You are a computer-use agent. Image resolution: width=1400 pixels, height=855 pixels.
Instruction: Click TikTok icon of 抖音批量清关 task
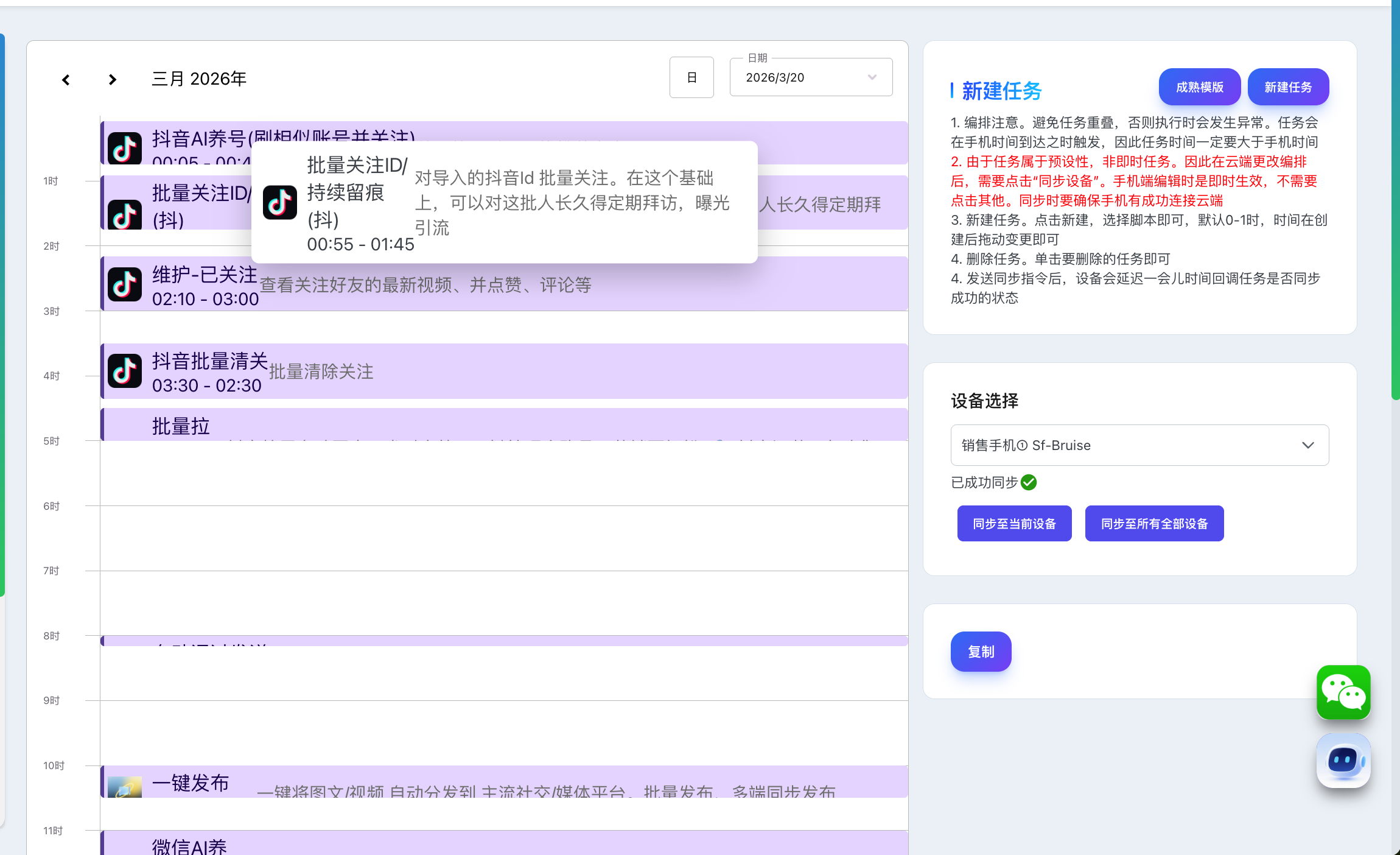click(x=125, y=371)
